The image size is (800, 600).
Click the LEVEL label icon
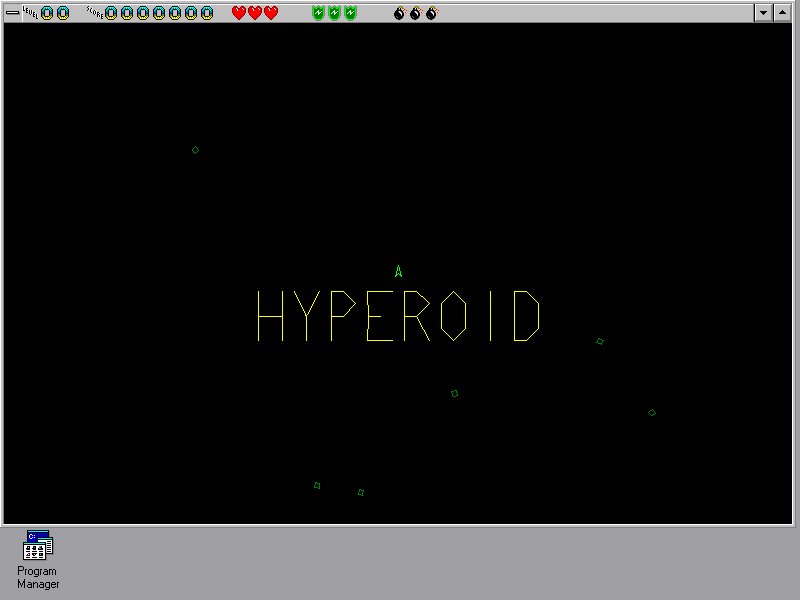pos(31,12)
